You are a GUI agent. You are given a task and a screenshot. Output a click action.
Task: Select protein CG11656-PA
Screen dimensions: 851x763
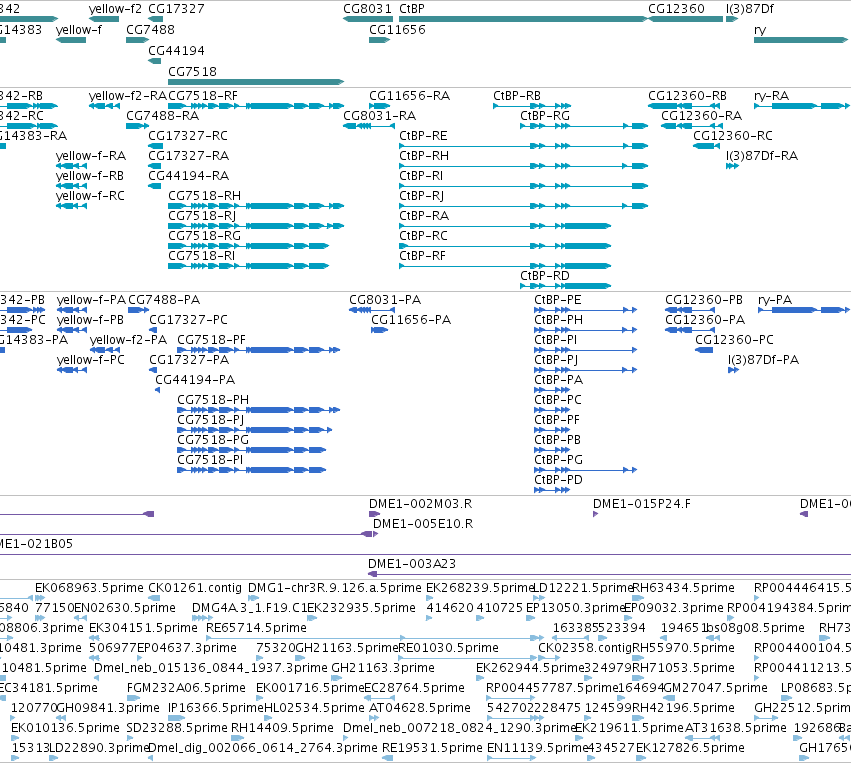point(379,330)
